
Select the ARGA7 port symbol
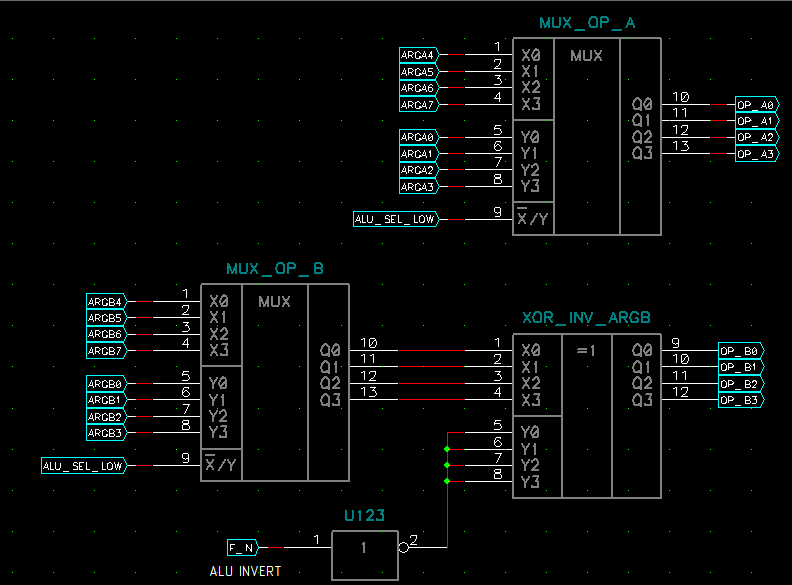[418, 105]
